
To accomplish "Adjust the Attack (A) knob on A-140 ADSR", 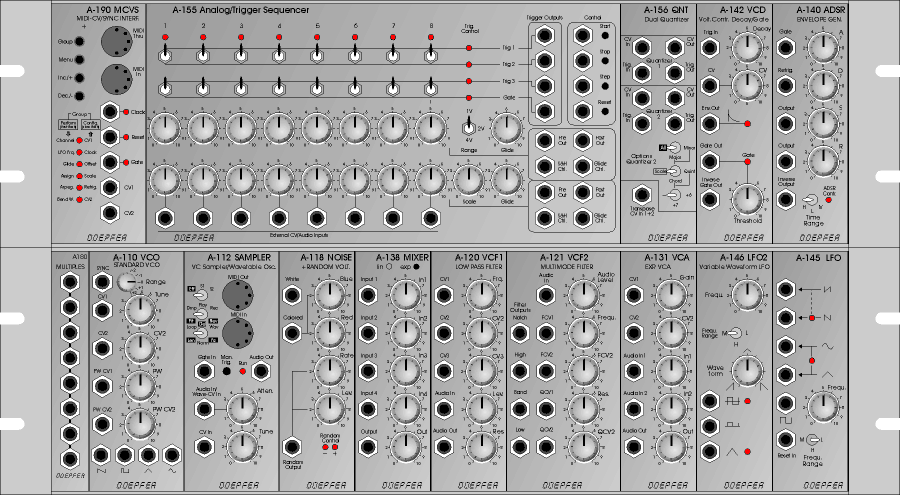I will point(823,48).
